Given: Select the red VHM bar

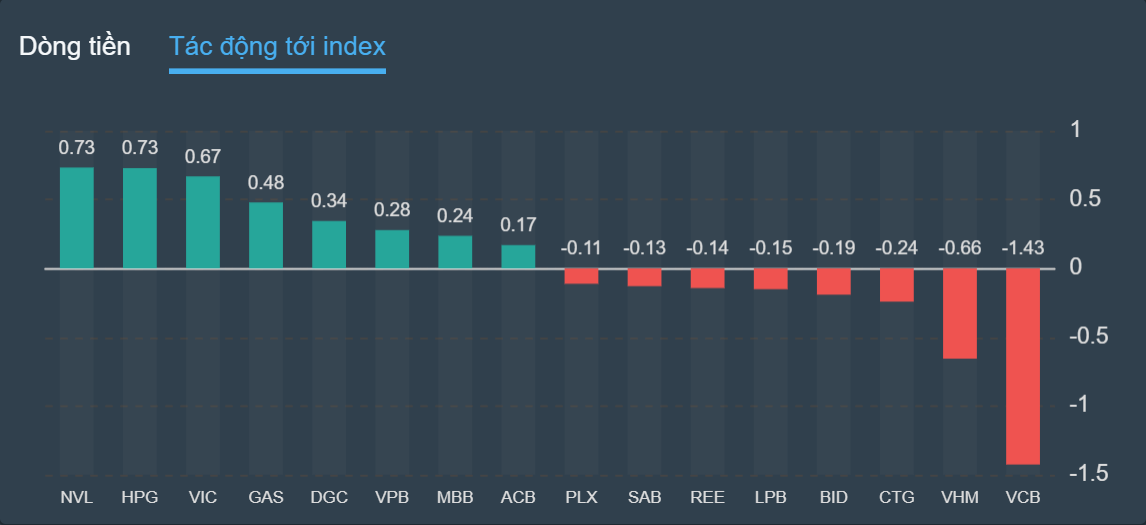Looking at the screenshot, I should [960, 313].
